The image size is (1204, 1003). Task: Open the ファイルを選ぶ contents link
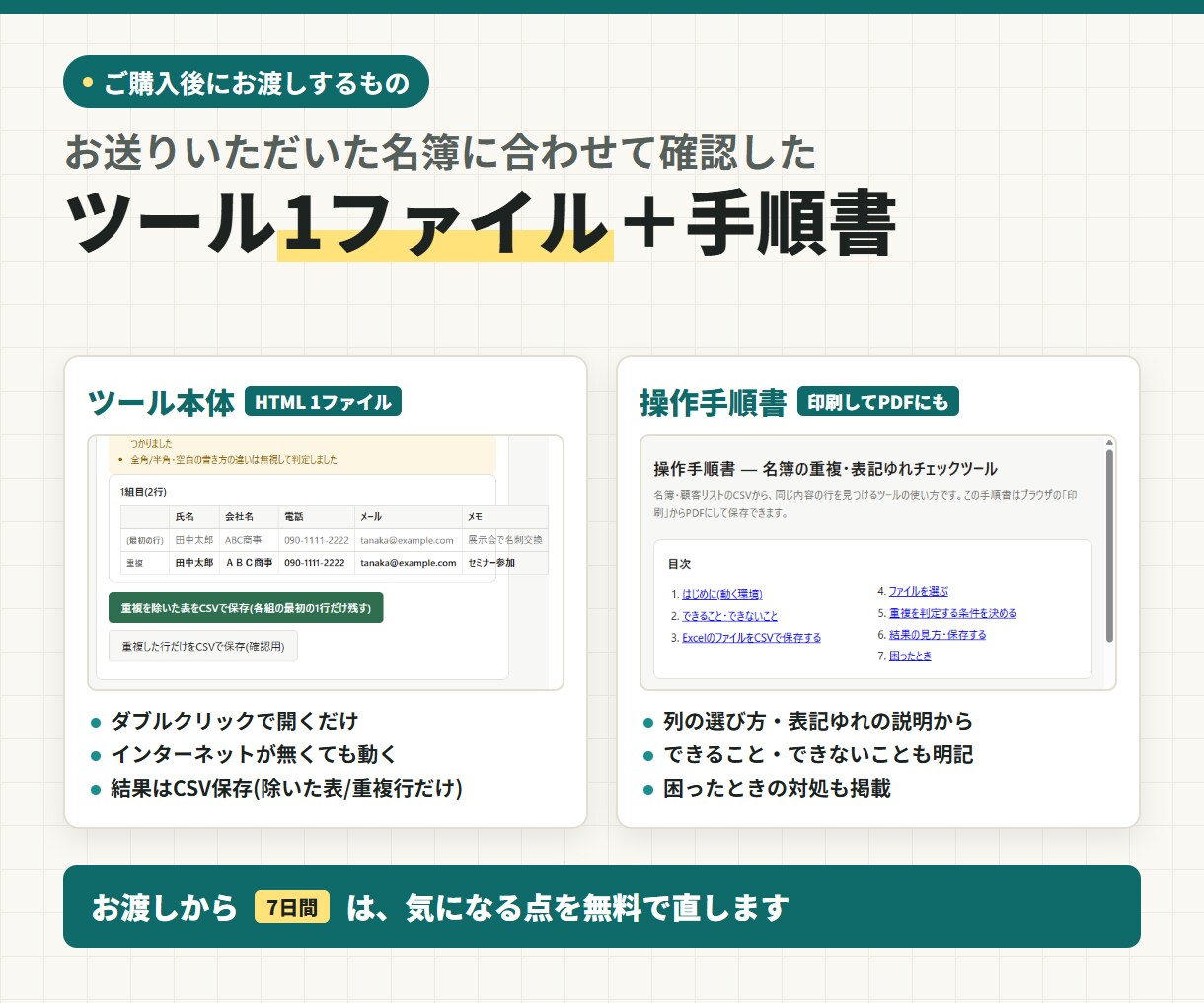pos(918,591)
